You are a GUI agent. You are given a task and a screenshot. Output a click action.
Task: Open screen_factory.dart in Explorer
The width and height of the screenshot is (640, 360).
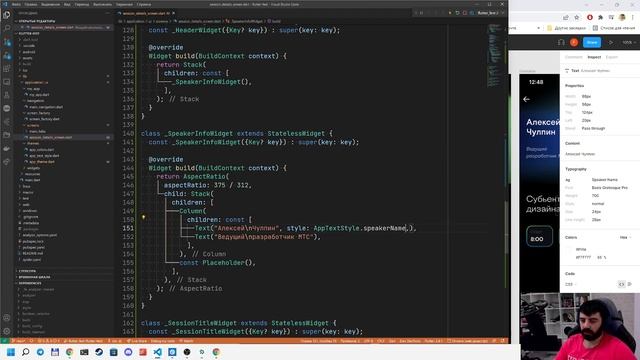(x=44, y=119)
